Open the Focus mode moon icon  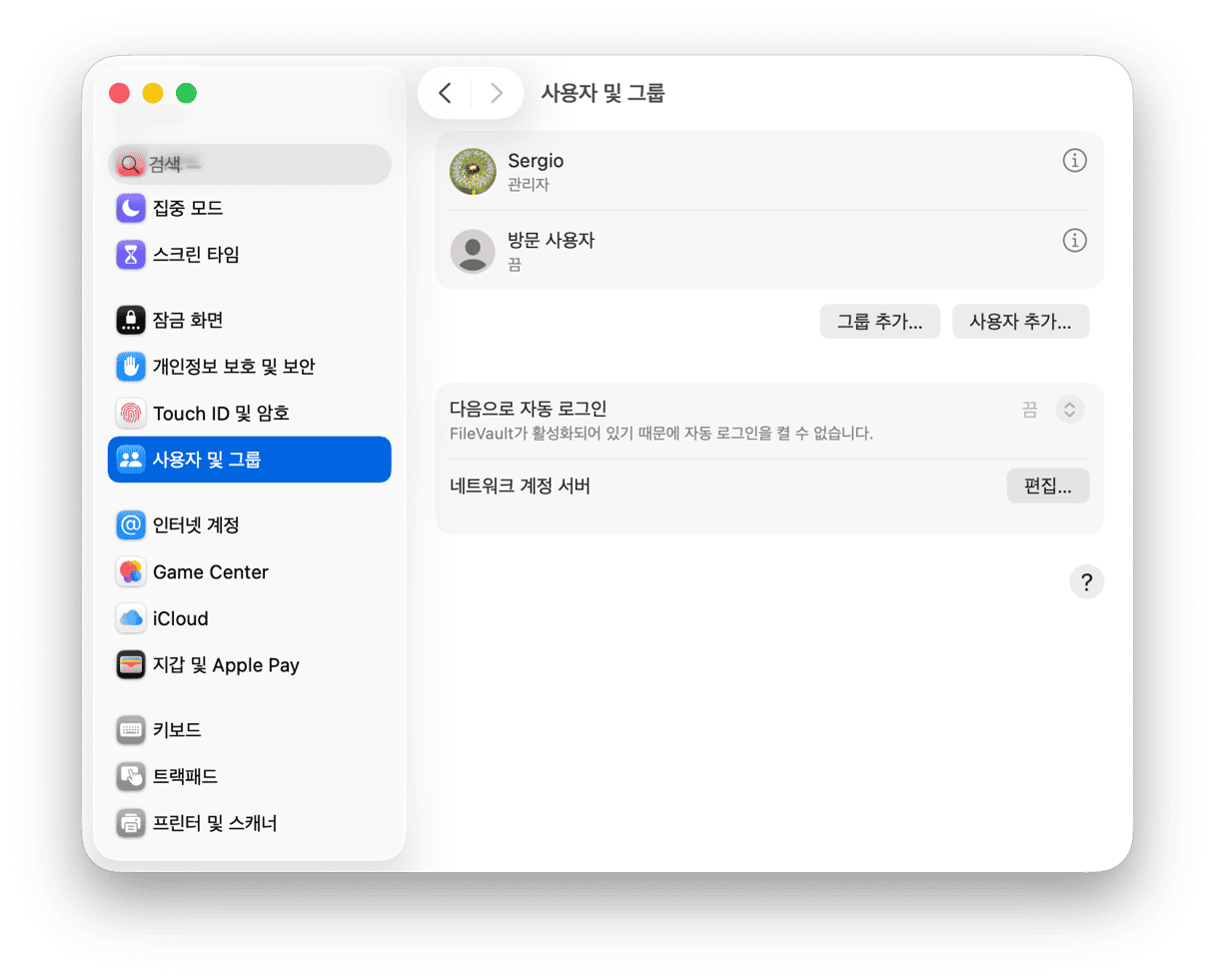(131, 208)
